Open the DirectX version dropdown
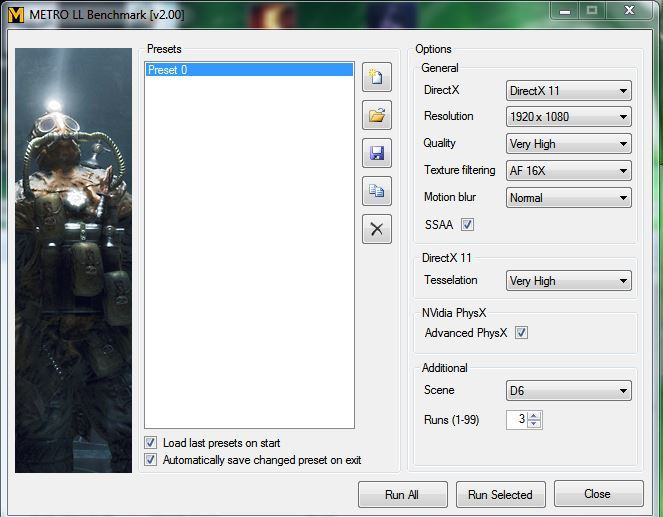 [569, 90]
